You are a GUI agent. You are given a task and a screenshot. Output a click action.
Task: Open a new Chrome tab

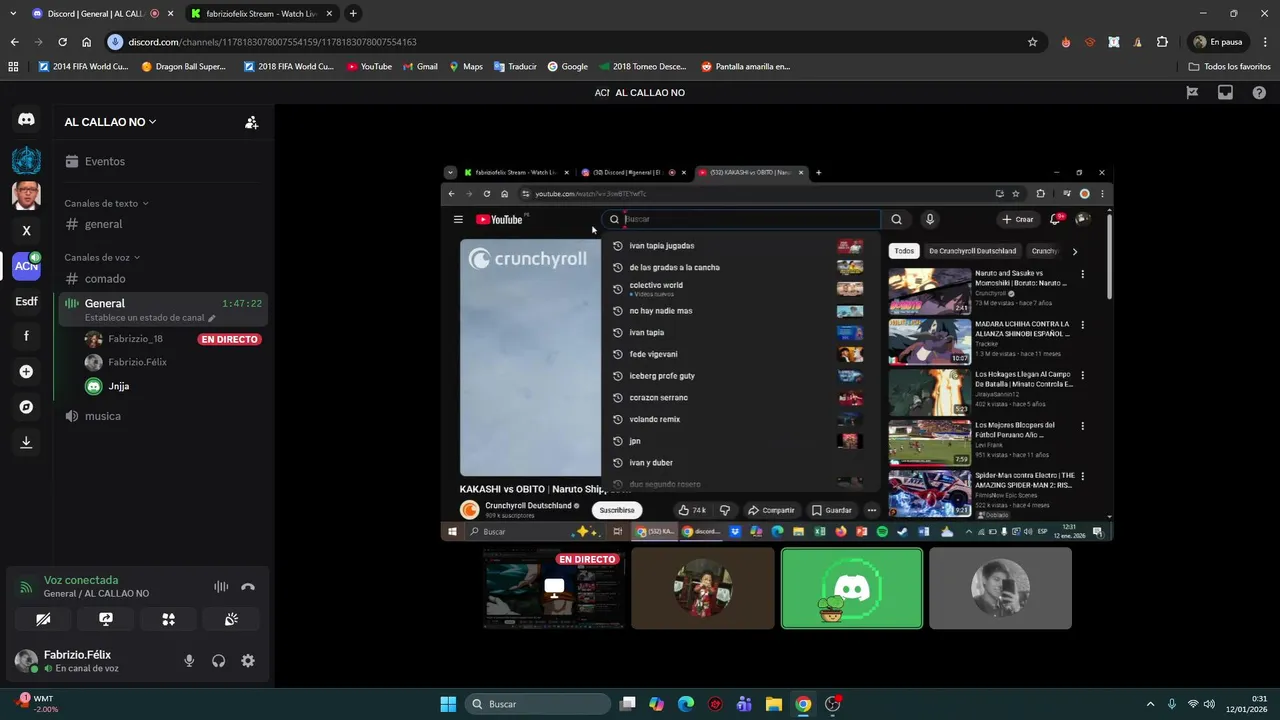point(353,14)
